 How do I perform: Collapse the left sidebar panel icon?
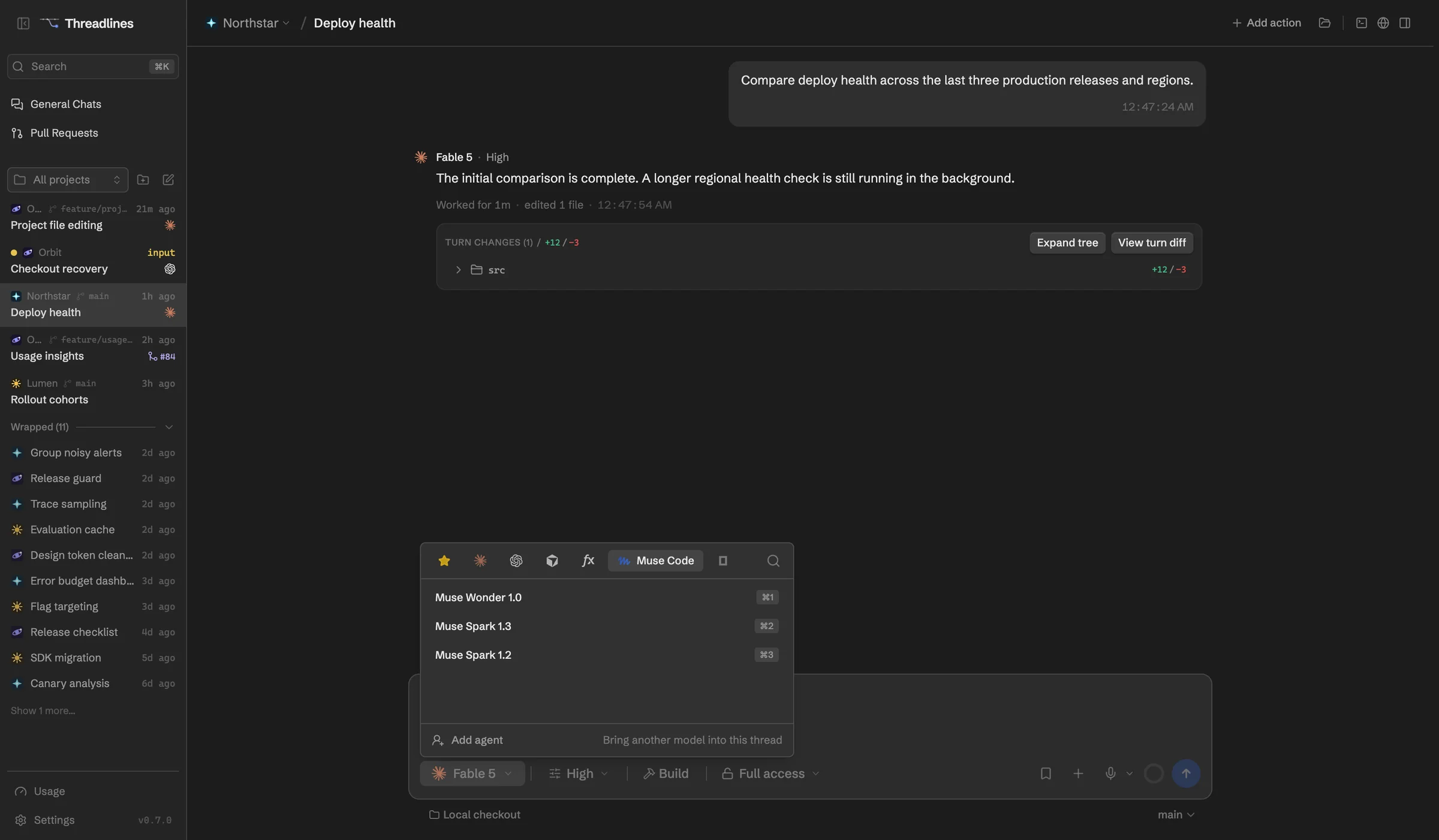[x=23, y=23]
